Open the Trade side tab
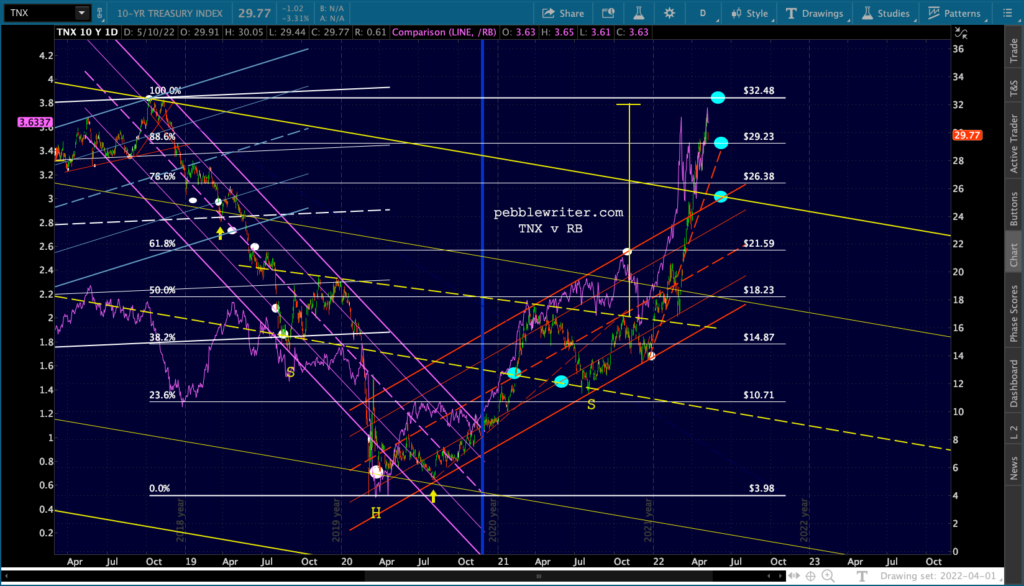 click(1014, 50)
